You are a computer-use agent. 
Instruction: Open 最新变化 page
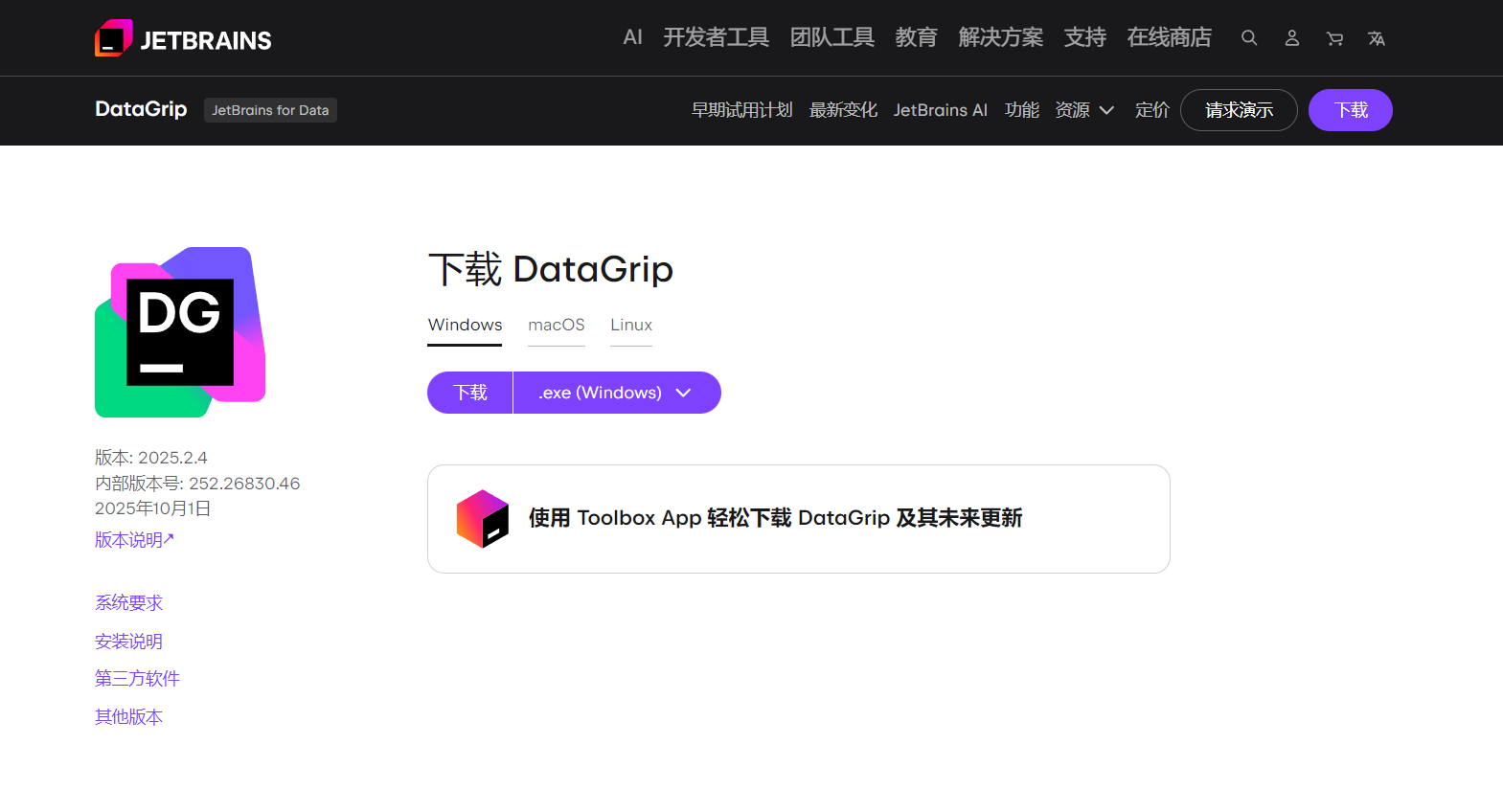pyautogui.click(x=843, y=110)
